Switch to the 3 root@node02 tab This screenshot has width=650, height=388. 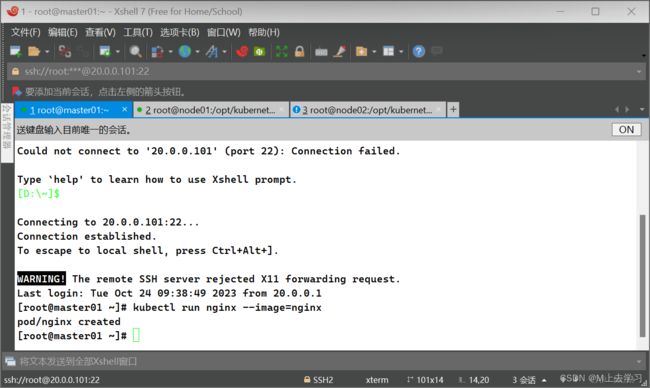(368, 110)
